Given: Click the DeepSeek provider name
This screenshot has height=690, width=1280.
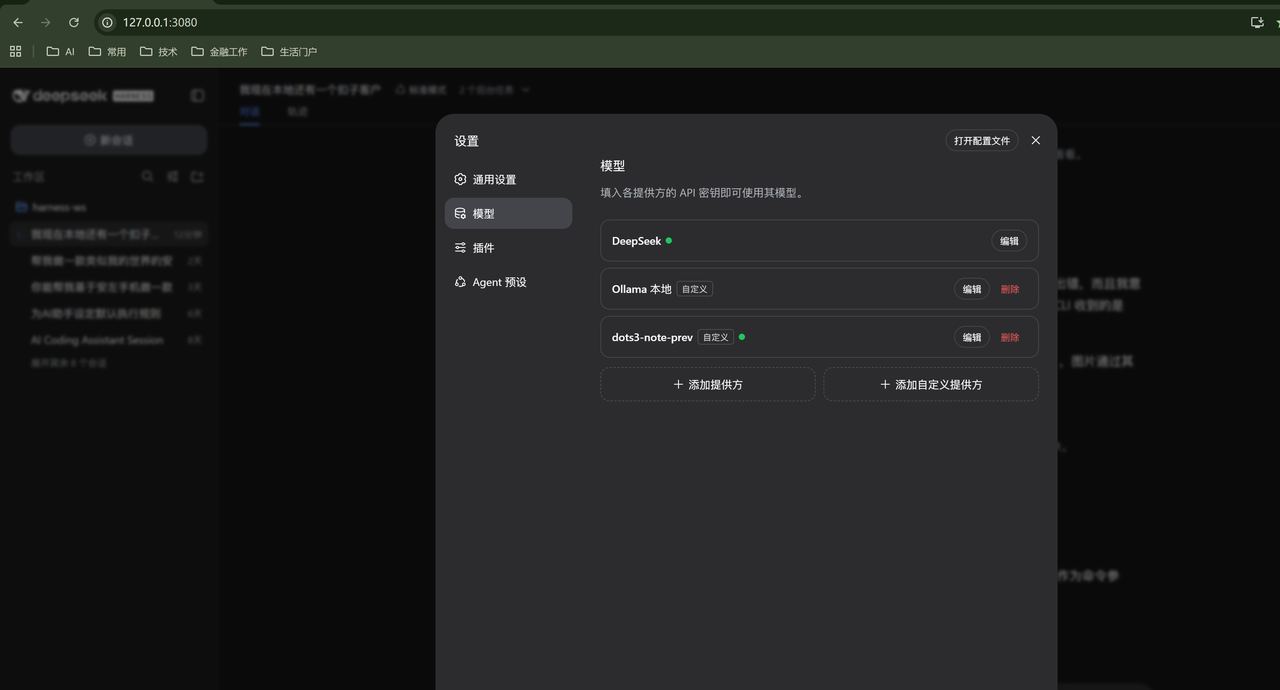Looking at the screenshot, I should 636,241.
